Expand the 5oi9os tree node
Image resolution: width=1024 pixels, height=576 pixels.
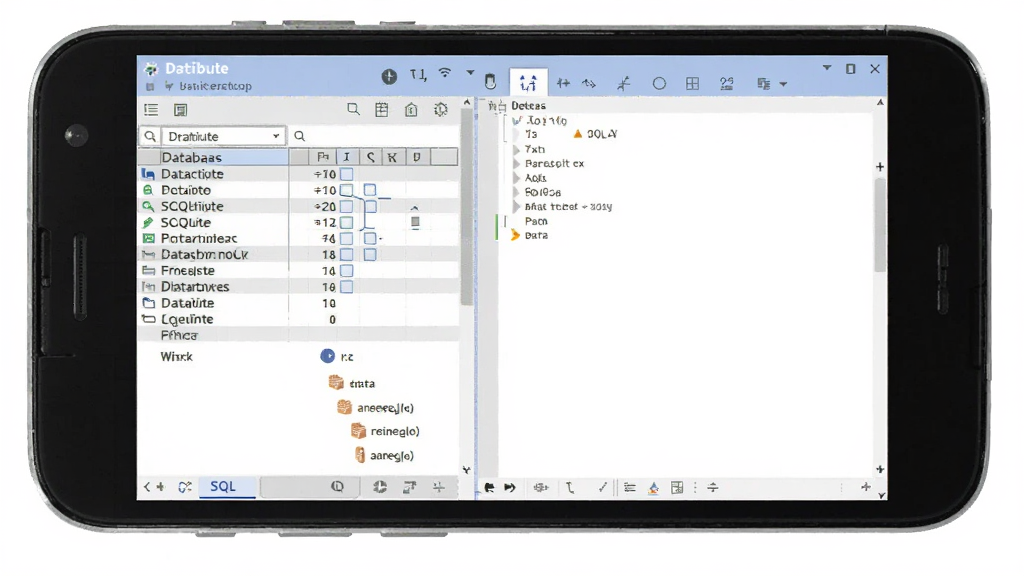[517, 192]
